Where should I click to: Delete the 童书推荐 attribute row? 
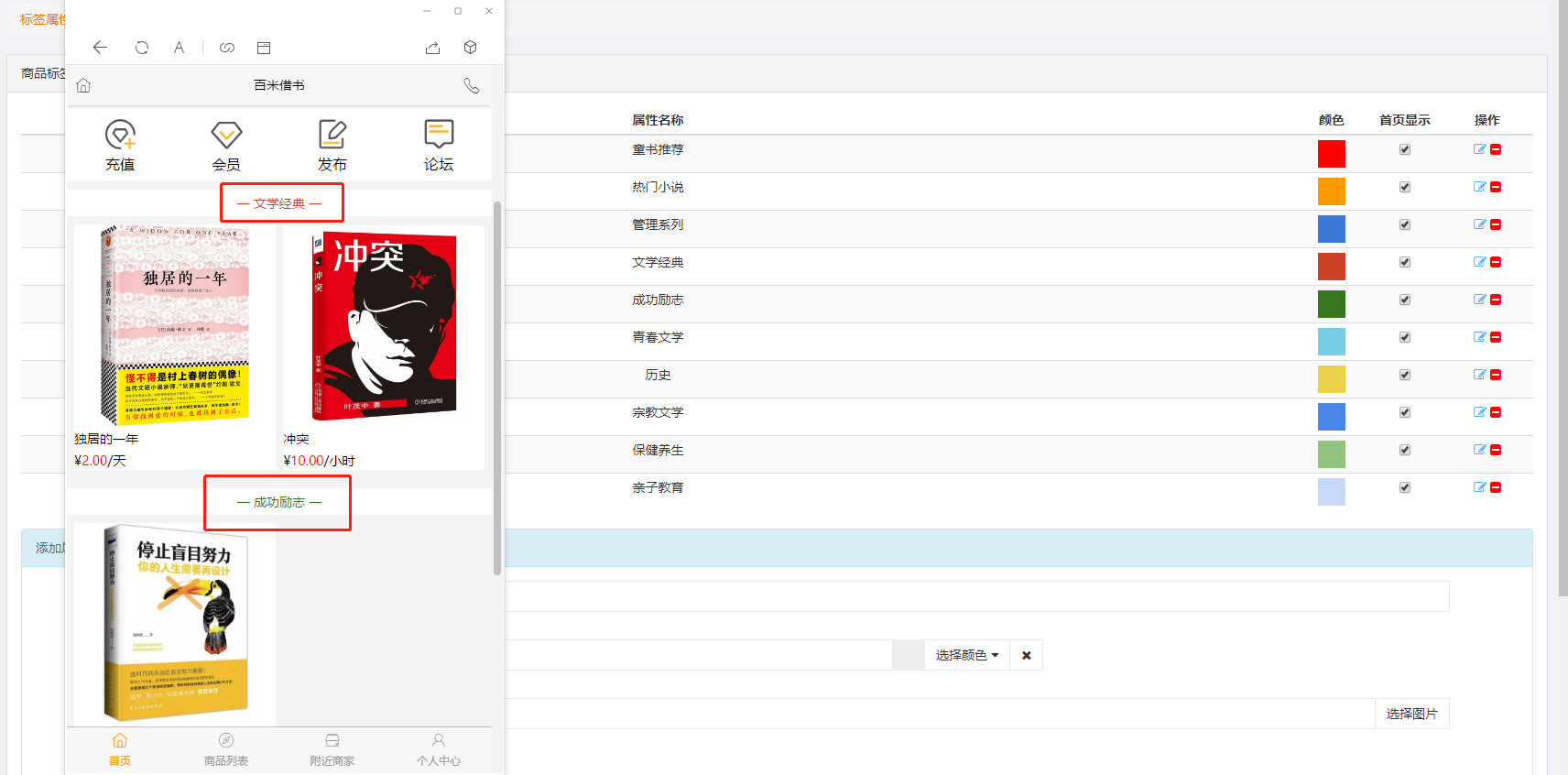click(1496, 149)
